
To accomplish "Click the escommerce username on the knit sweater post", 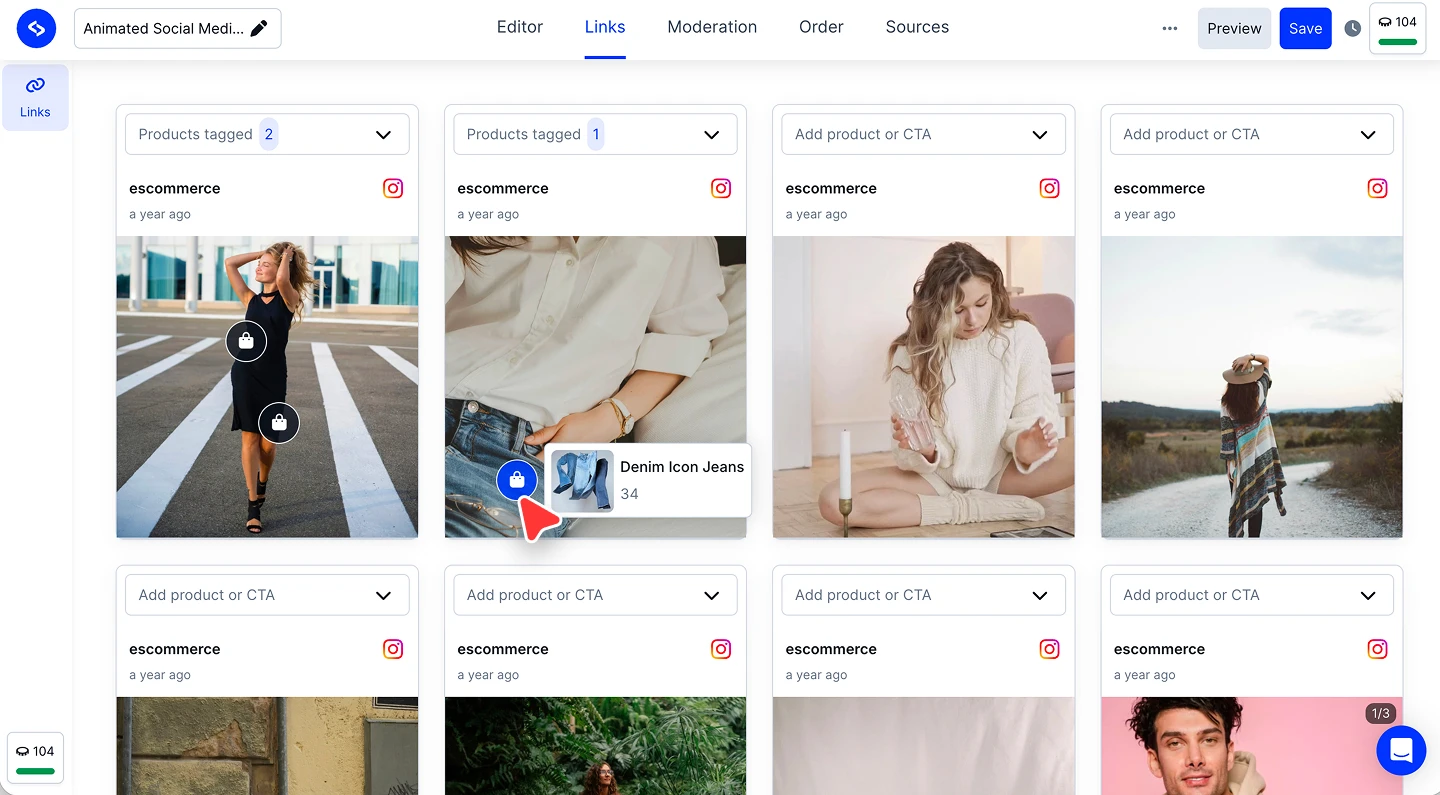I will pyautogui.click(x=831, y=188).
